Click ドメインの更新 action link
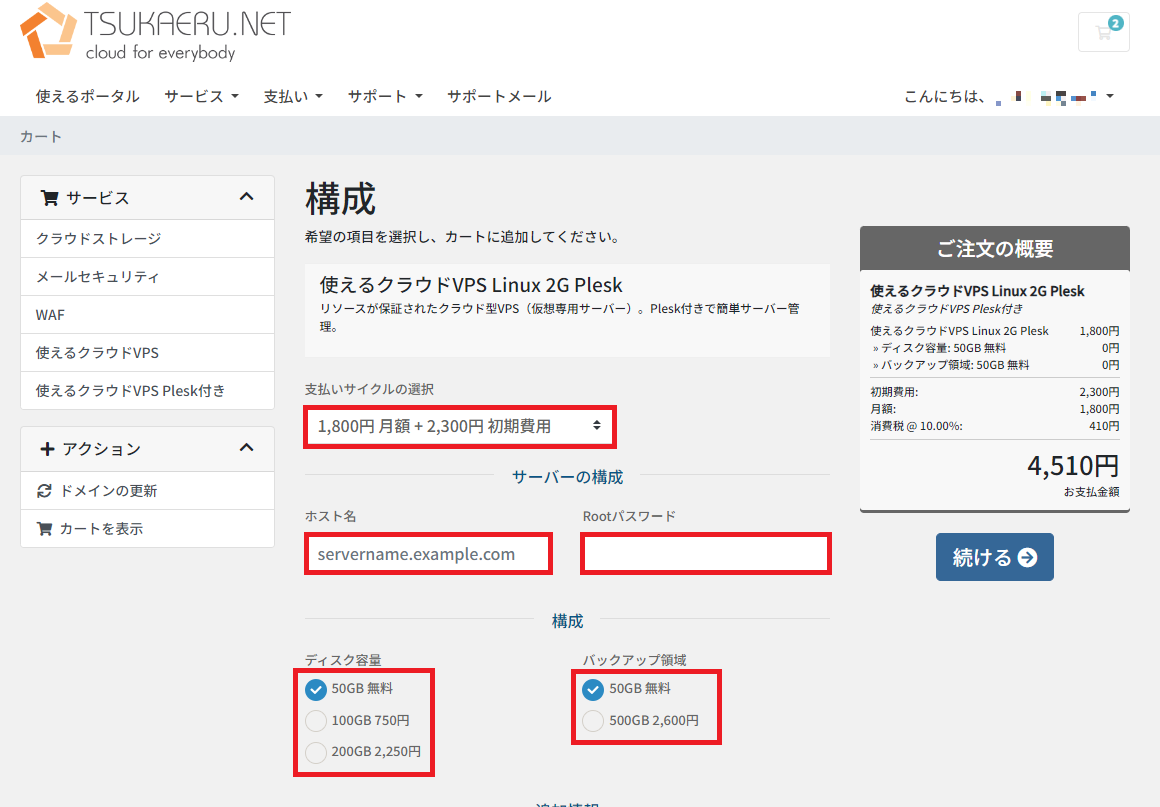This screenshot has width=1160, height=807. (147, 490)
